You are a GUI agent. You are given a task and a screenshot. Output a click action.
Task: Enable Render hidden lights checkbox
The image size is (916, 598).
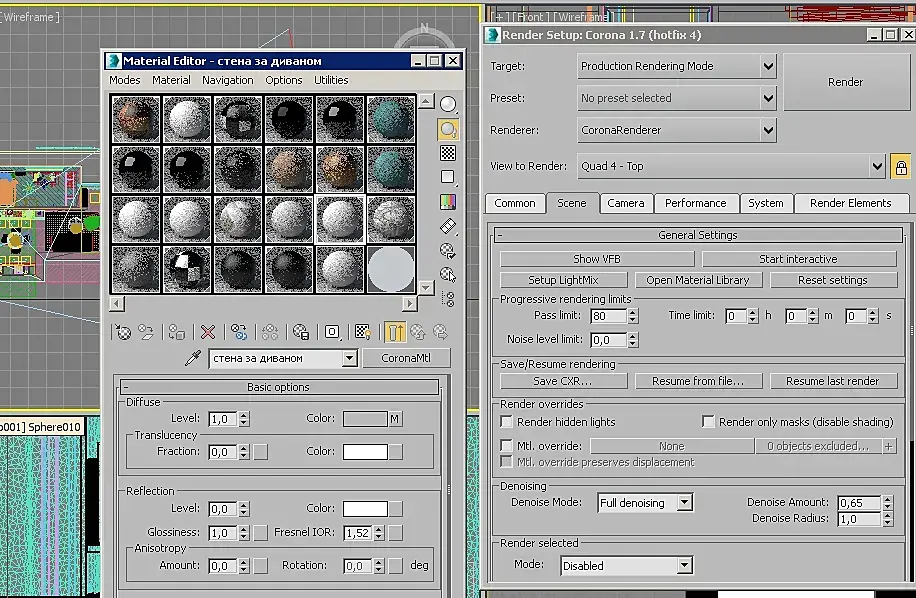[x=507, y=422]
